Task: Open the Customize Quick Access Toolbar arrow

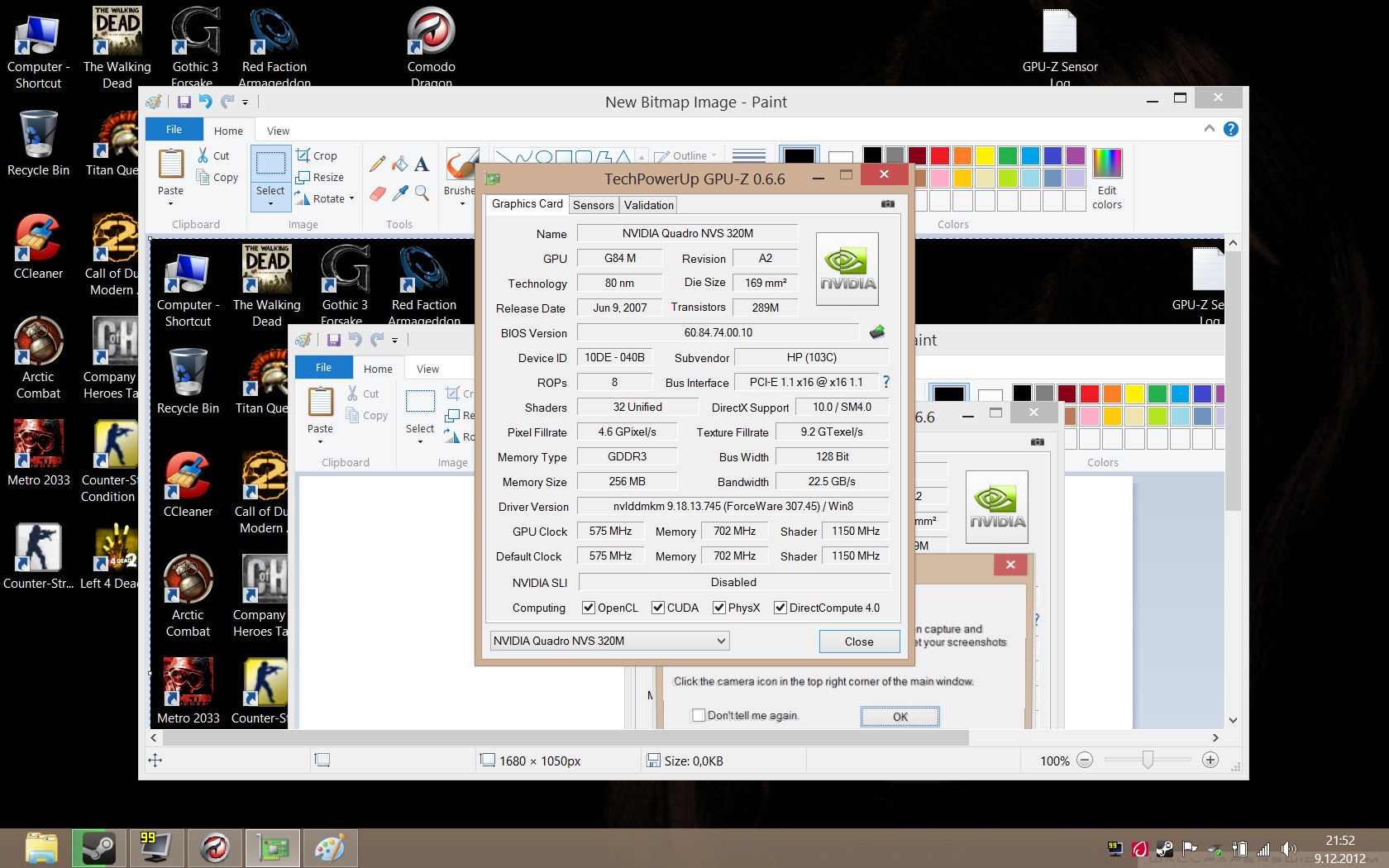Action: click(x=245, y=103)
